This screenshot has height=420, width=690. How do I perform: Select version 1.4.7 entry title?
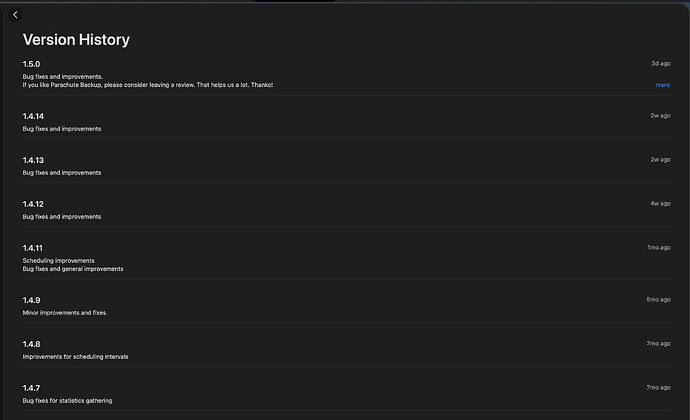32,388
